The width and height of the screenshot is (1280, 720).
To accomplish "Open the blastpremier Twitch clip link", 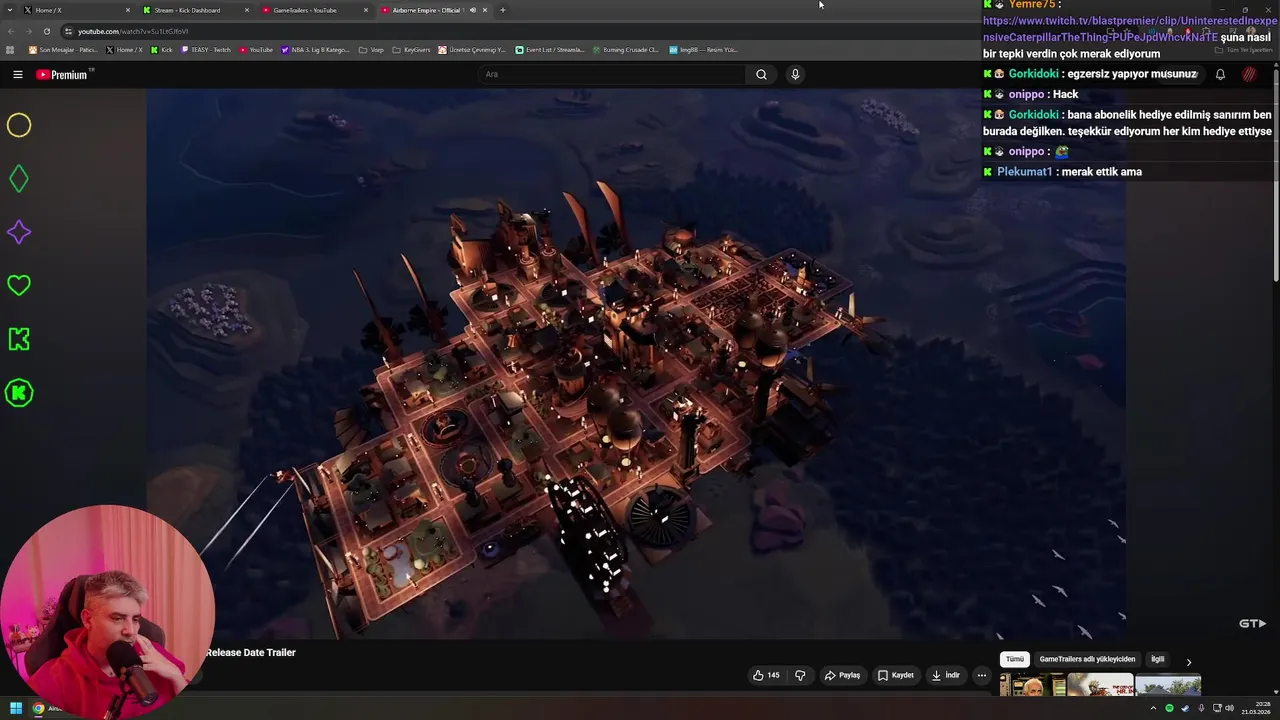I will click(x=1131, y=28).
